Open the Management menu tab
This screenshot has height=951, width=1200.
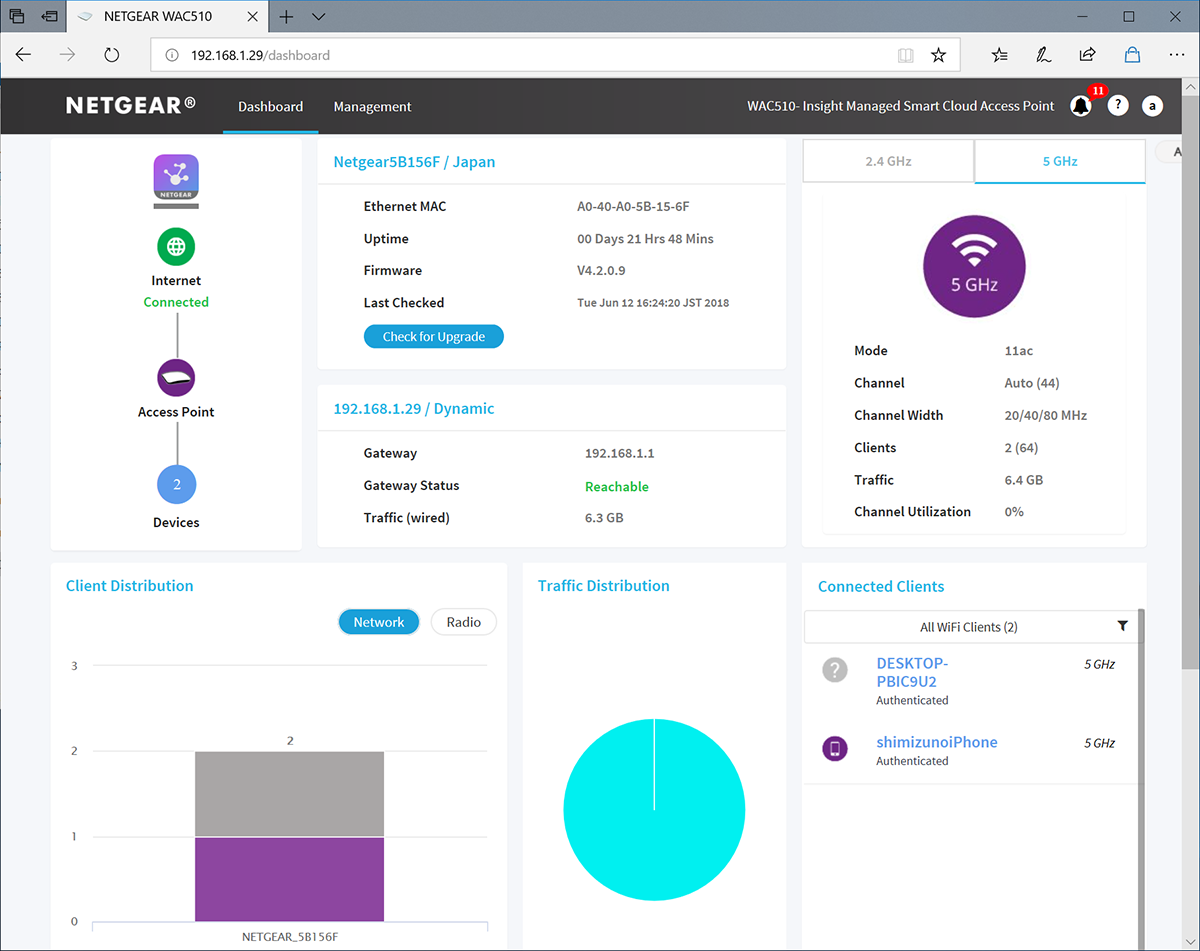[x=372, y=107]
